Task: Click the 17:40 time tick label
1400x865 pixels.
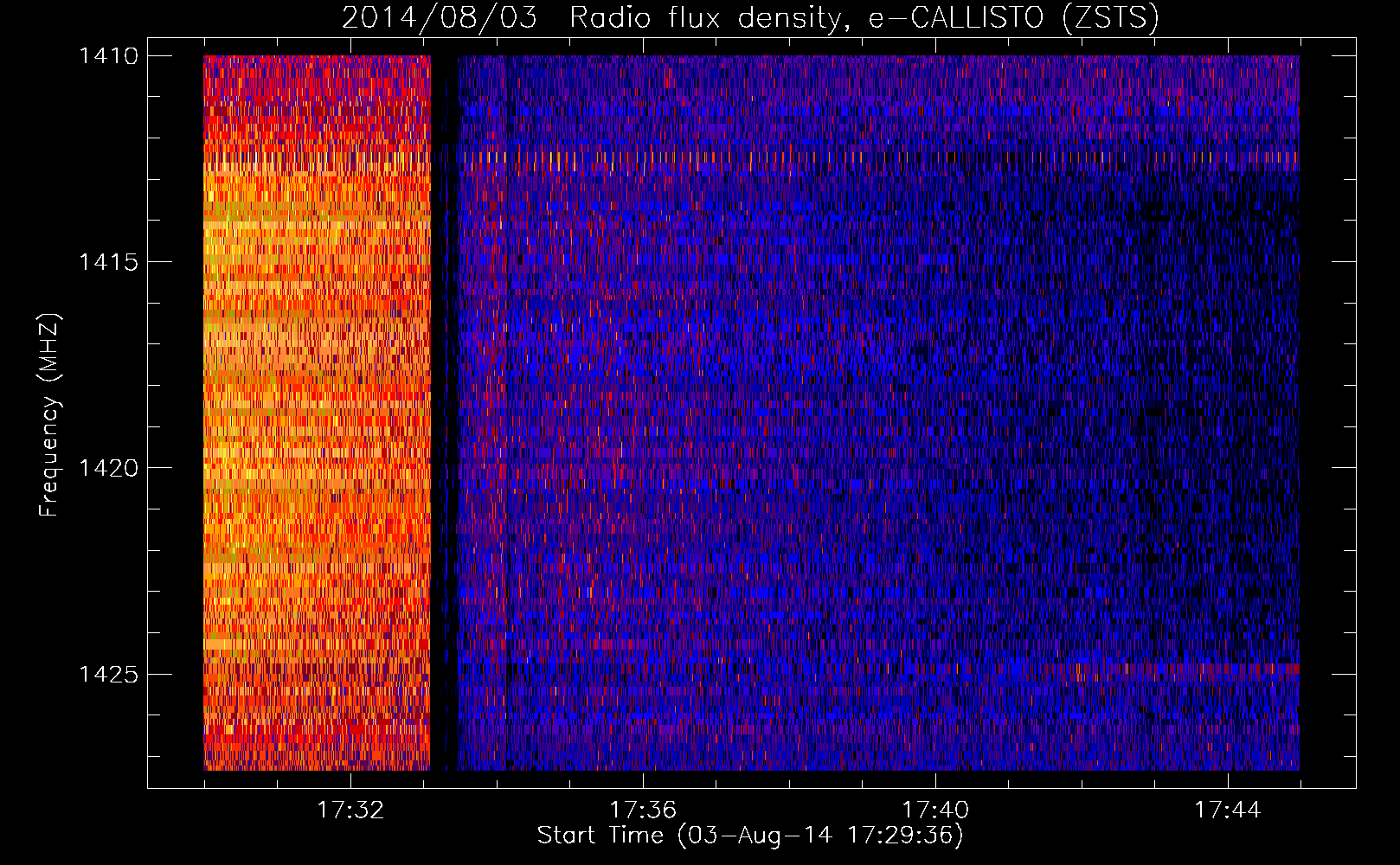Action: 935,810
